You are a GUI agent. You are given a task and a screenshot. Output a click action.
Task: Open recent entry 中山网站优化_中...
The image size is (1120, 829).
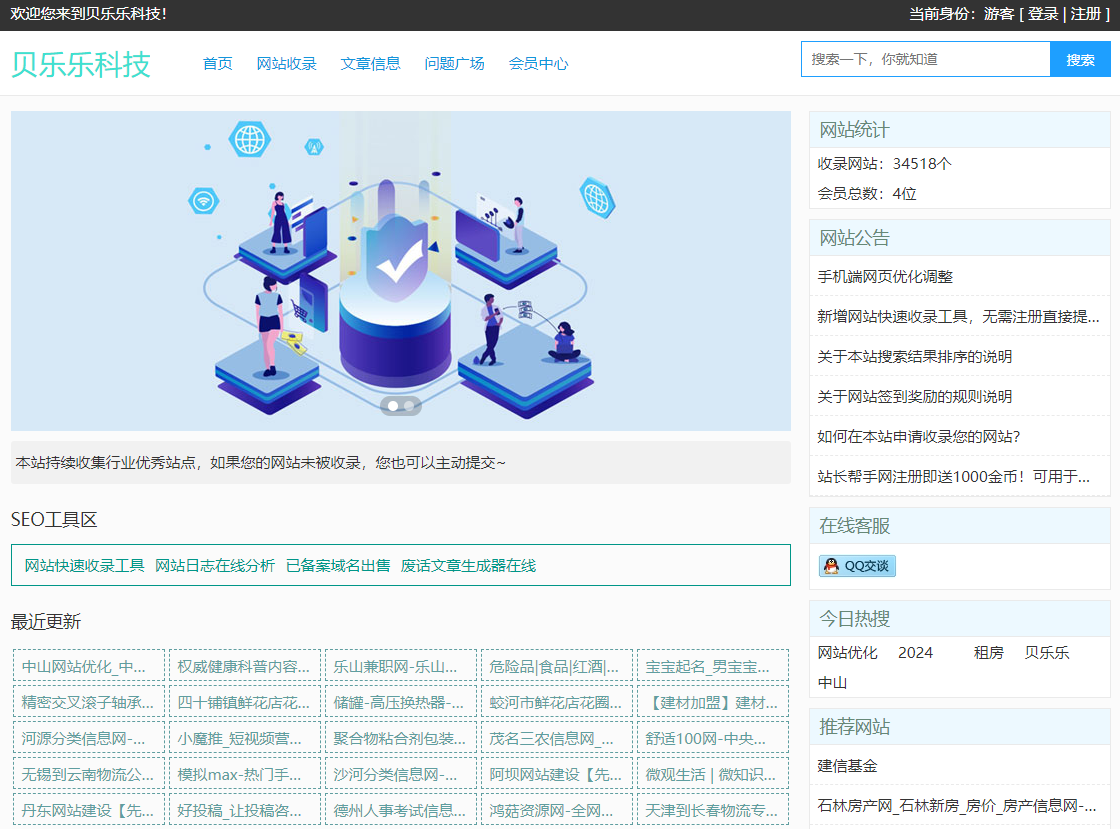point(89,666)
